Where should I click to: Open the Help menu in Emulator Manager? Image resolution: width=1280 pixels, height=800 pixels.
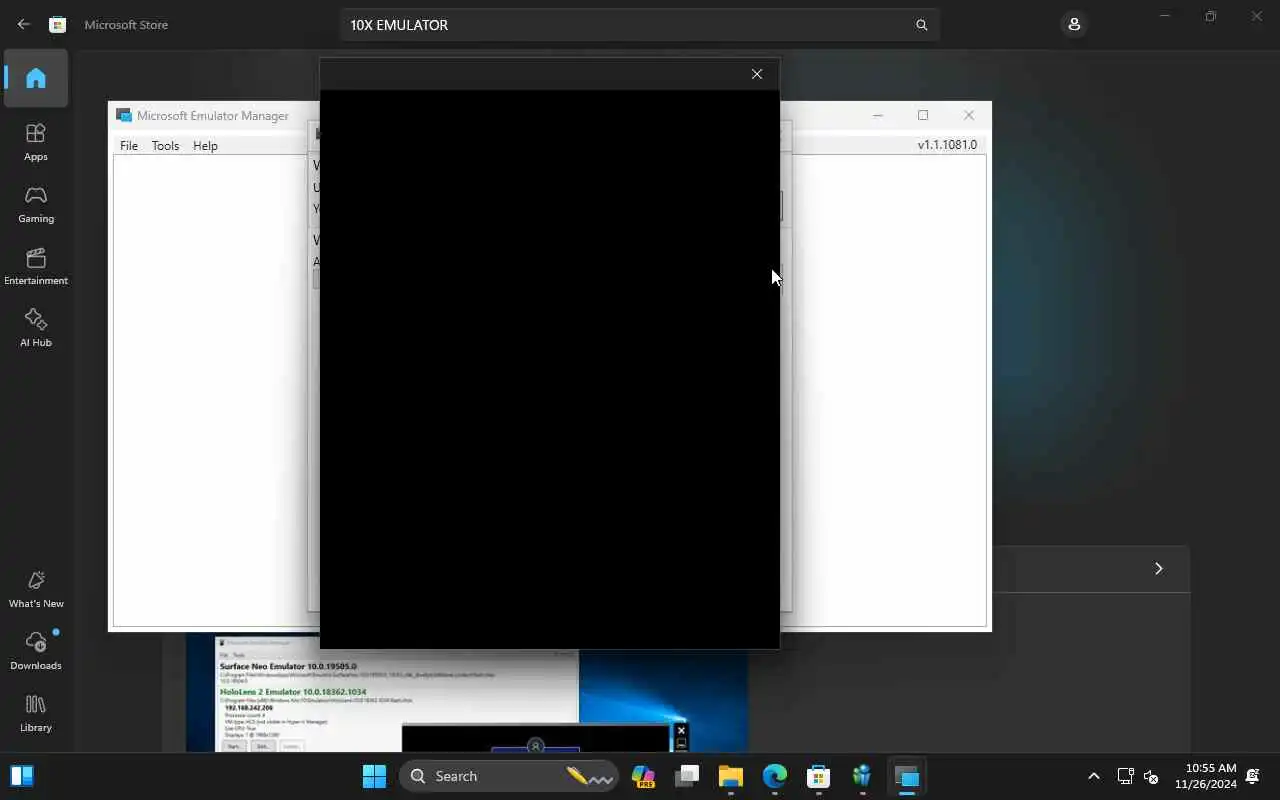[205, 145]
